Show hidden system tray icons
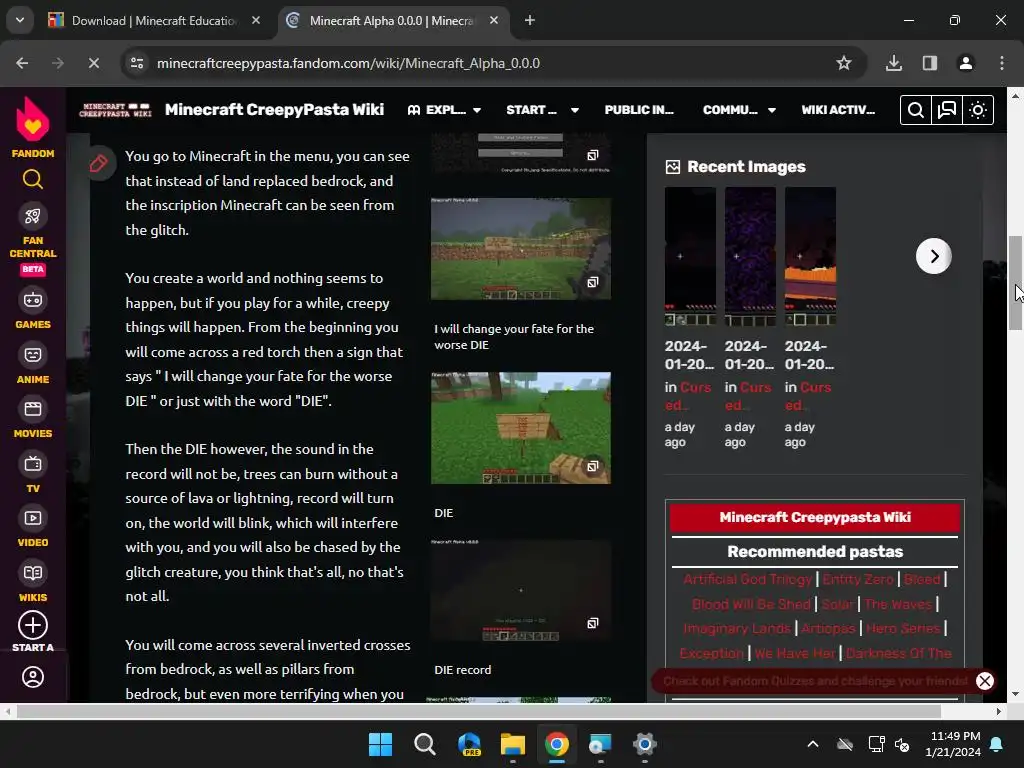The width and height of the screenshot is (1024, 768). [x=813, y=744]
